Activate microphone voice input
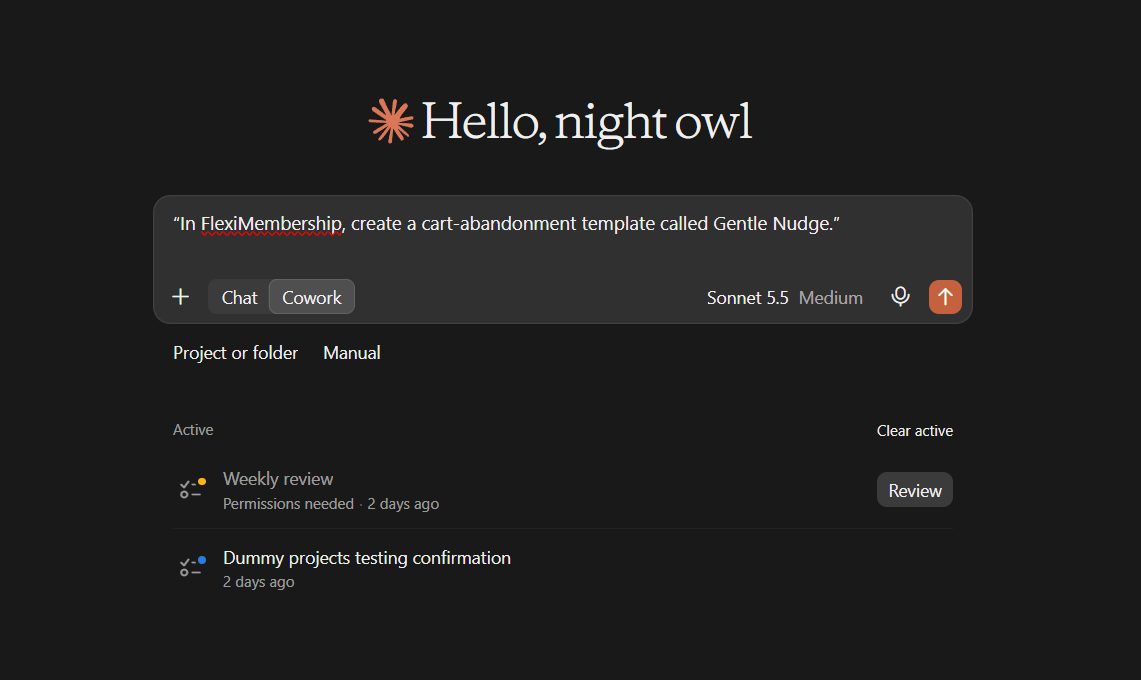The image size is (1141, 680). click(900, 297)
